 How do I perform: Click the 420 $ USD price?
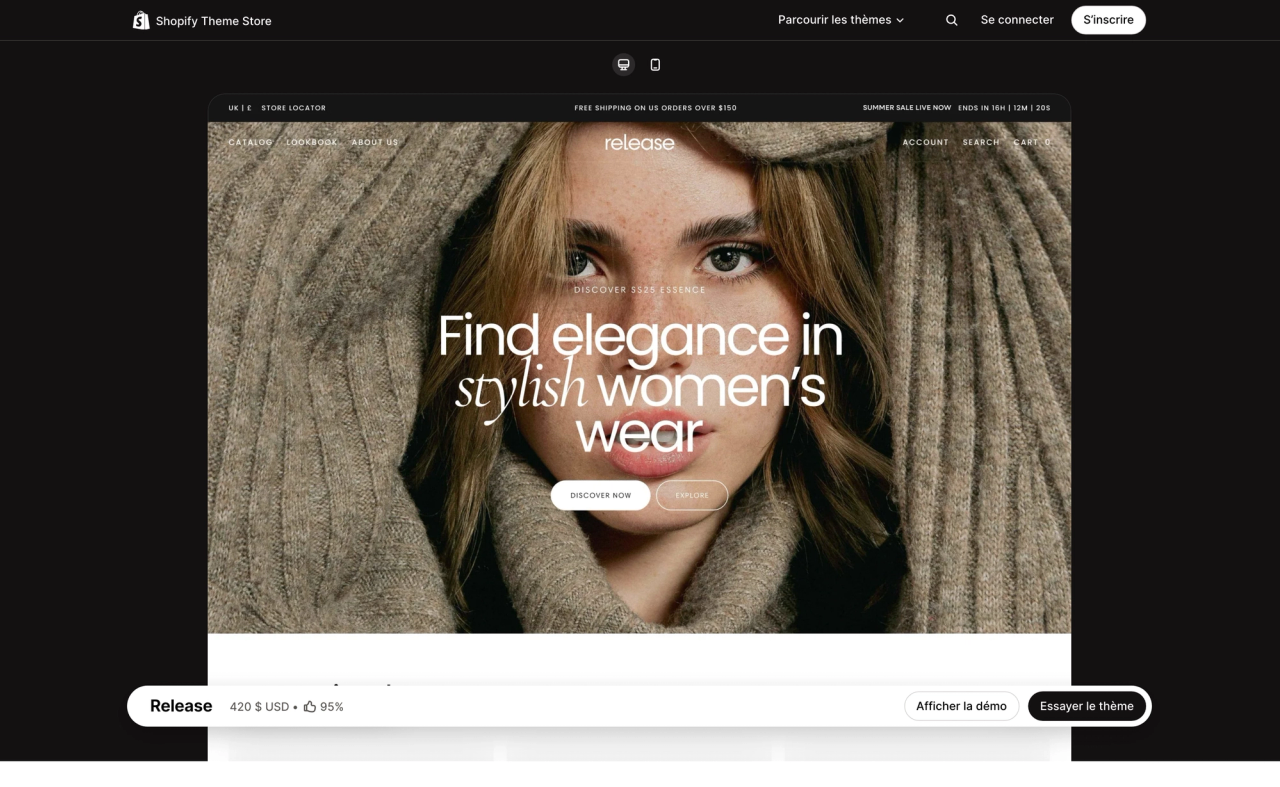click(259, 706)
